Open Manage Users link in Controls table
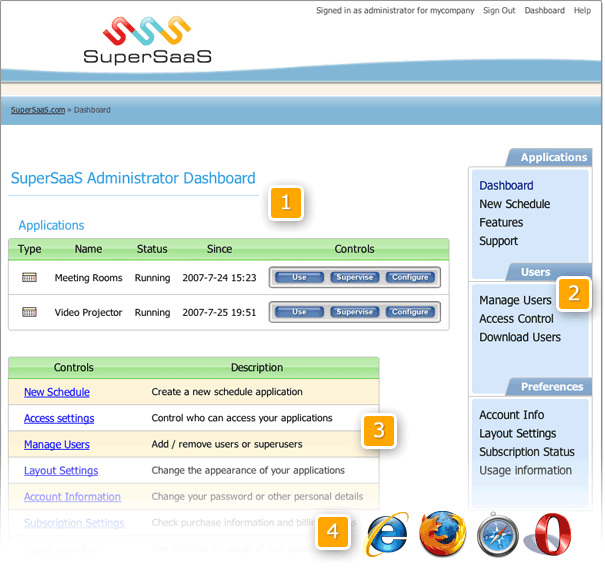 pos(57,445)
